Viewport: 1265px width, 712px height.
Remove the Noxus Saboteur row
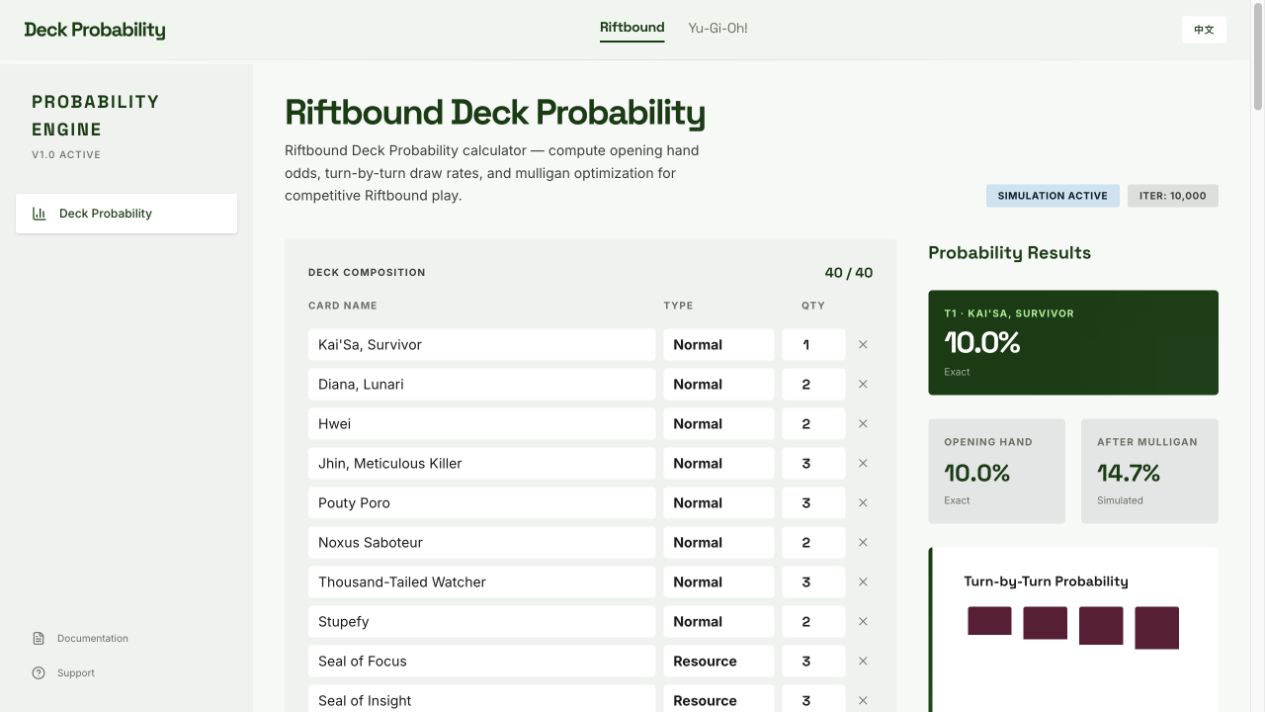[x=863, y=542]
